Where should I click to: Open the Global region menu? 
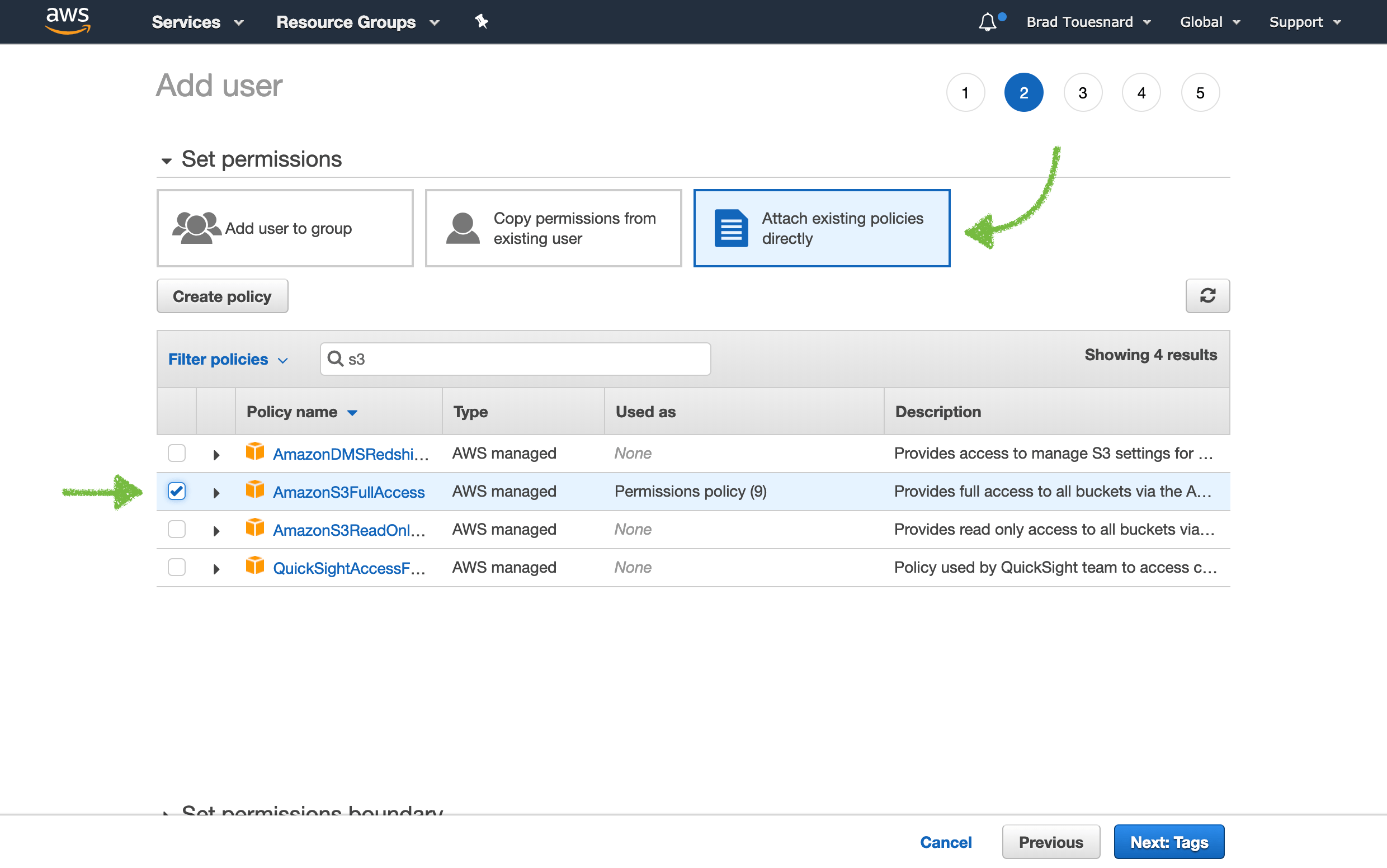tap(1210, 22)
